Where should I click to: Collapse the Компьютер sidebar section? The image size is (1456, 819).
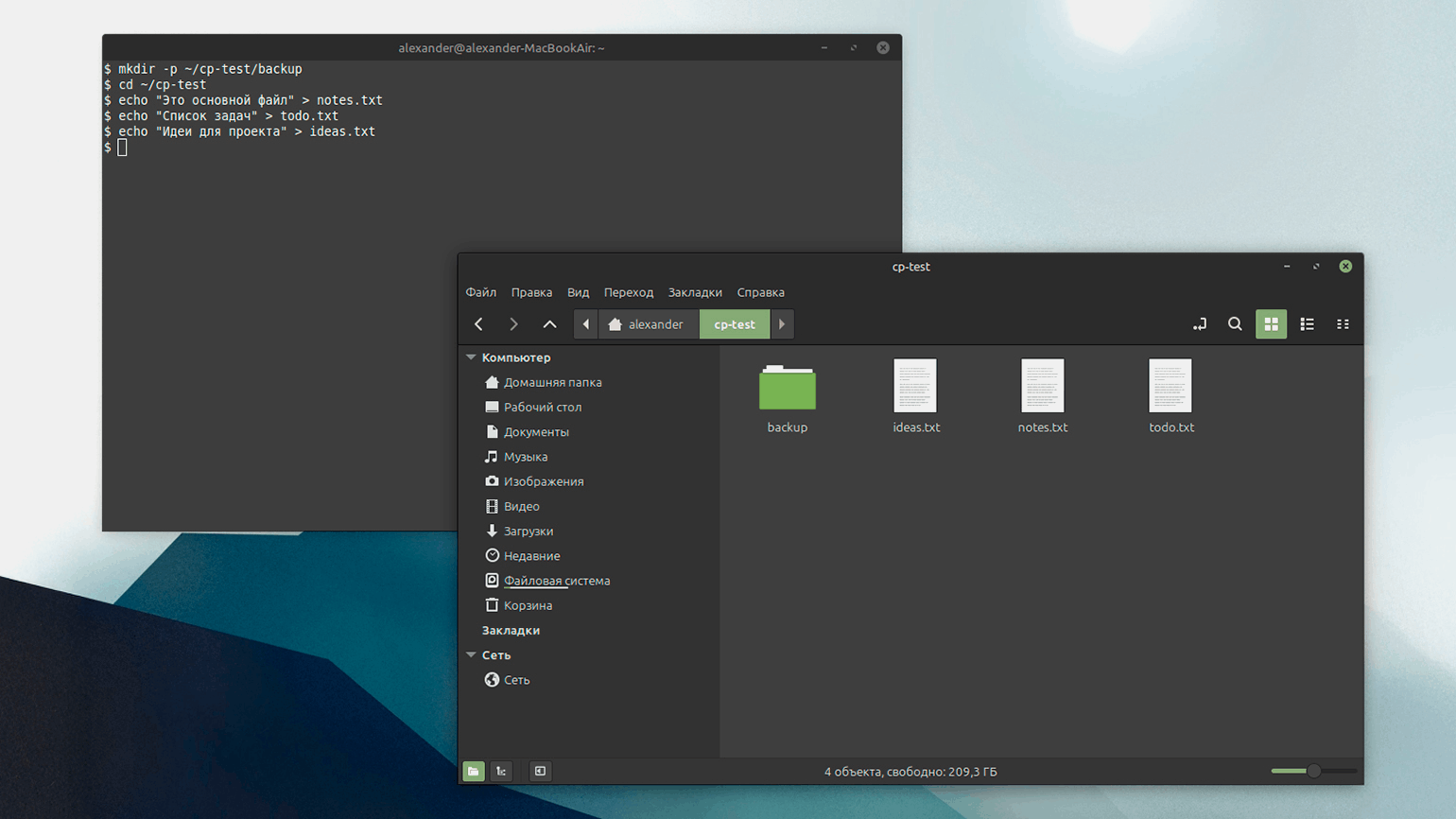tap(471, 357)
